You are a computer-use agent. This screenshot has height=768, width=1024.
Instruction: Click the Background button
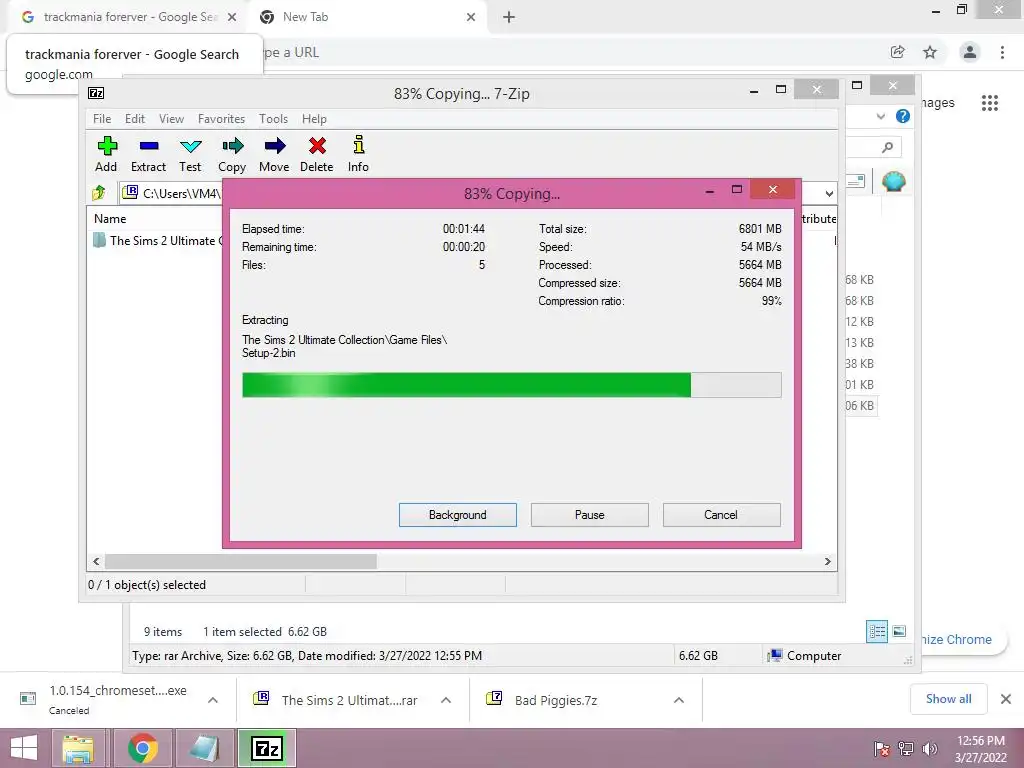[458, 515]
